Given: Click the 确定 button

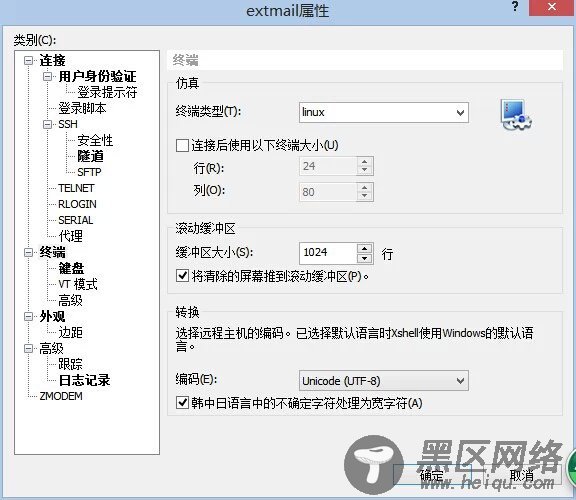Looking at the screenshot, I should pos(432,475).
